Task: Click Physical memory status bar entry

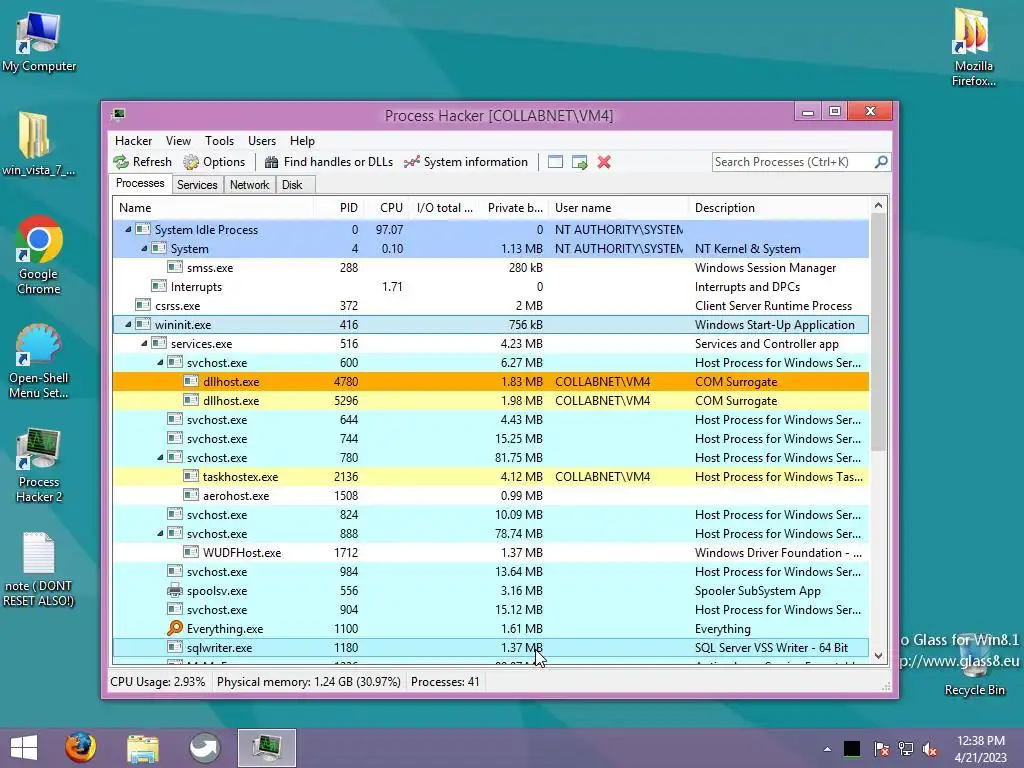Action: pyautogui.click(x=308, y=682)
